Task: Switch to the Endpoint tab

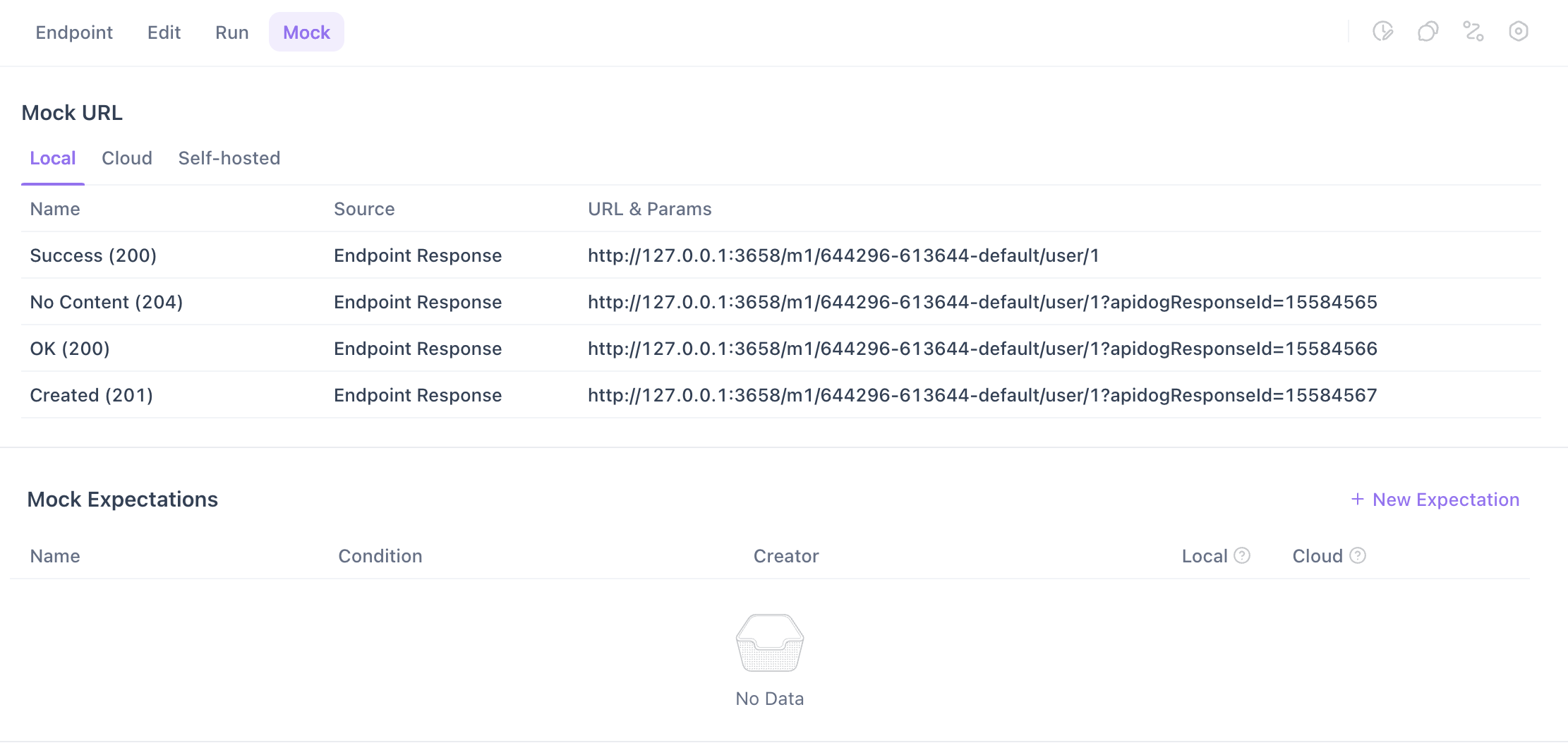Action: tap(74, 32)
